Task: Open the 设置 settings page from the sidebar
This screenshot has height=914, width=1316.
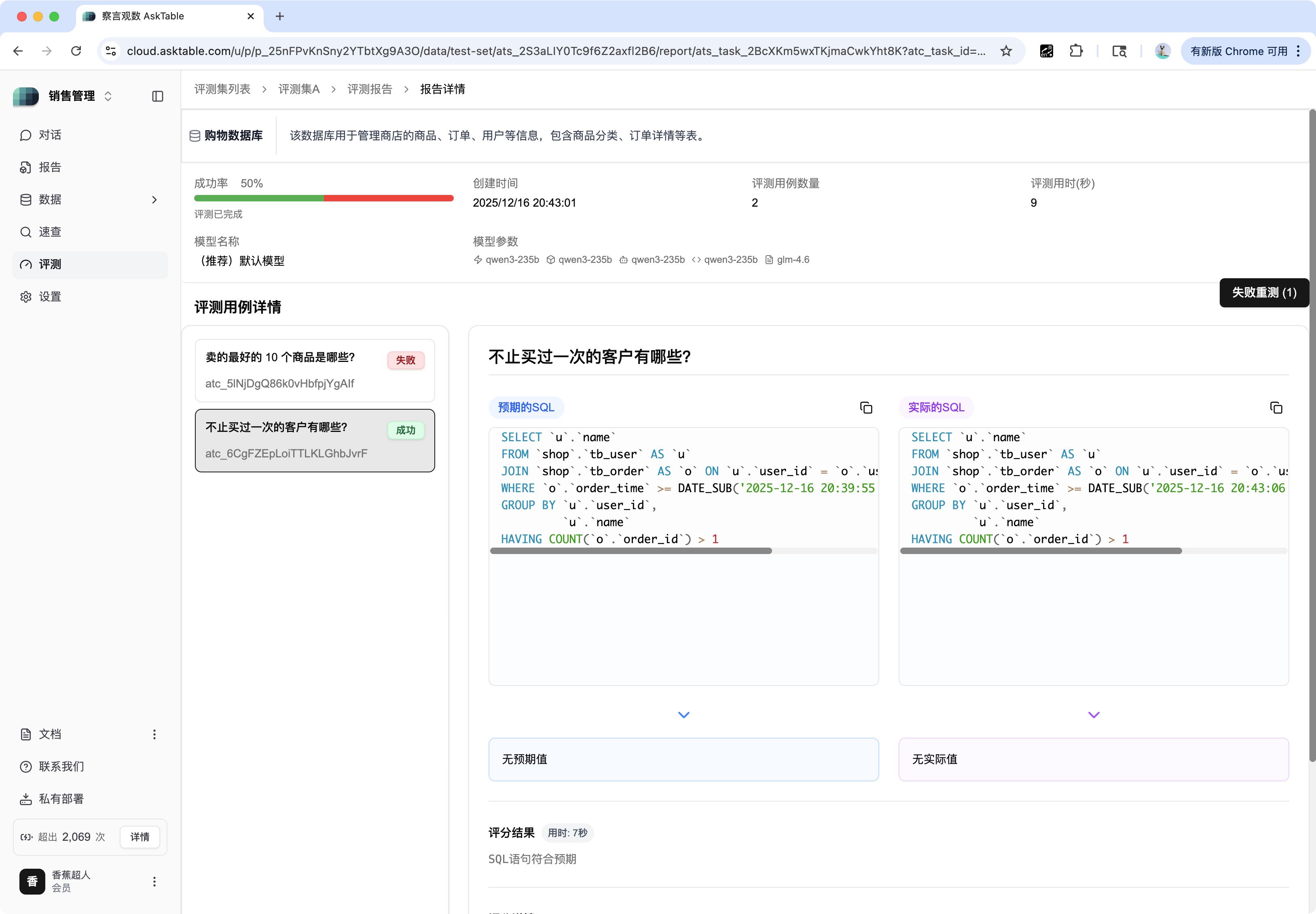Action: 50,297
